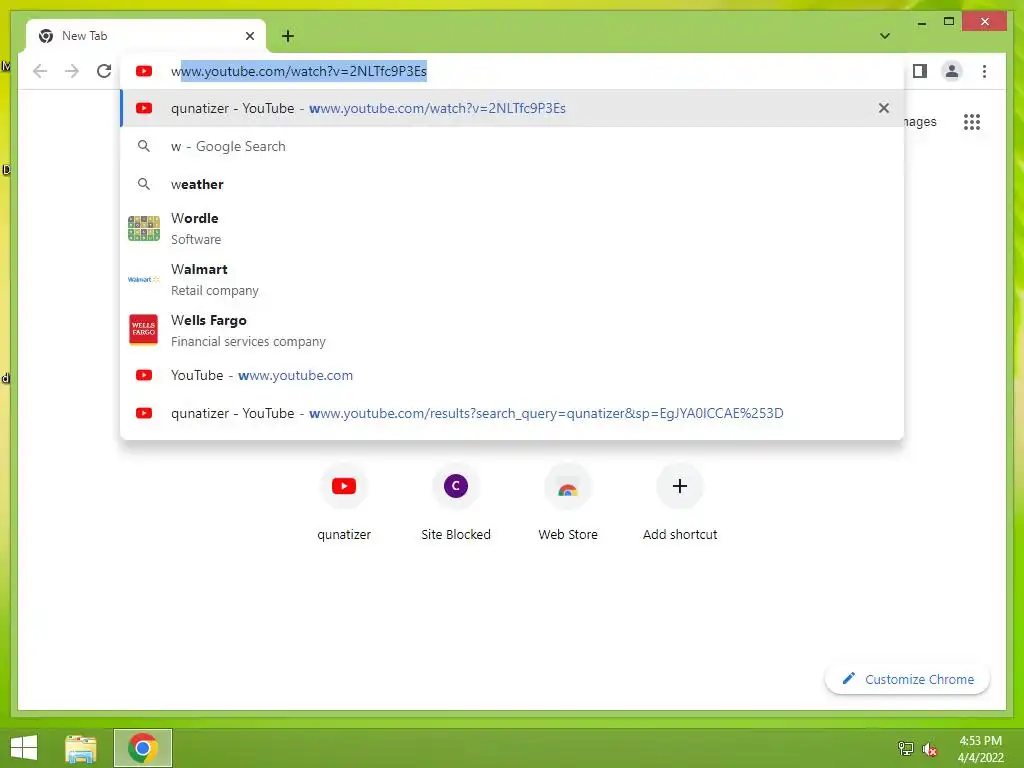The image size is (1024, 768).
Task: Select the 'weather' search suggestion
Action: (512, 184)
